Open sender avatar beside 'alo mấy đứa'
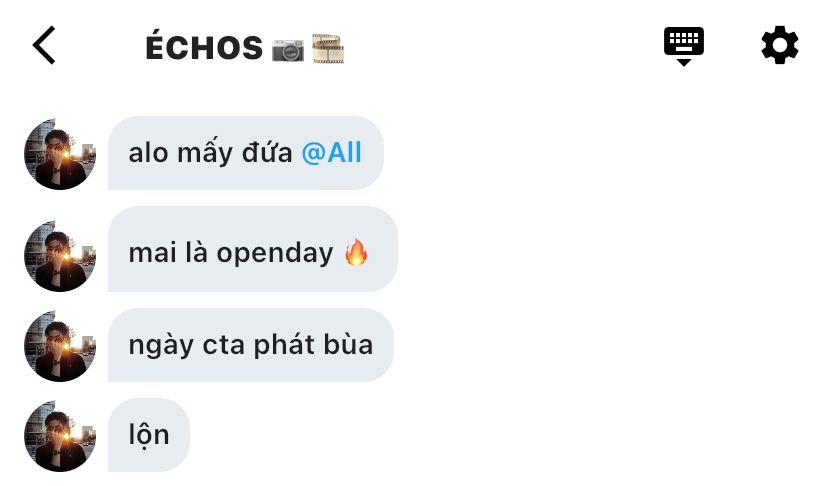The width and height of the screenshot is (828, 486). coord(60,154)
